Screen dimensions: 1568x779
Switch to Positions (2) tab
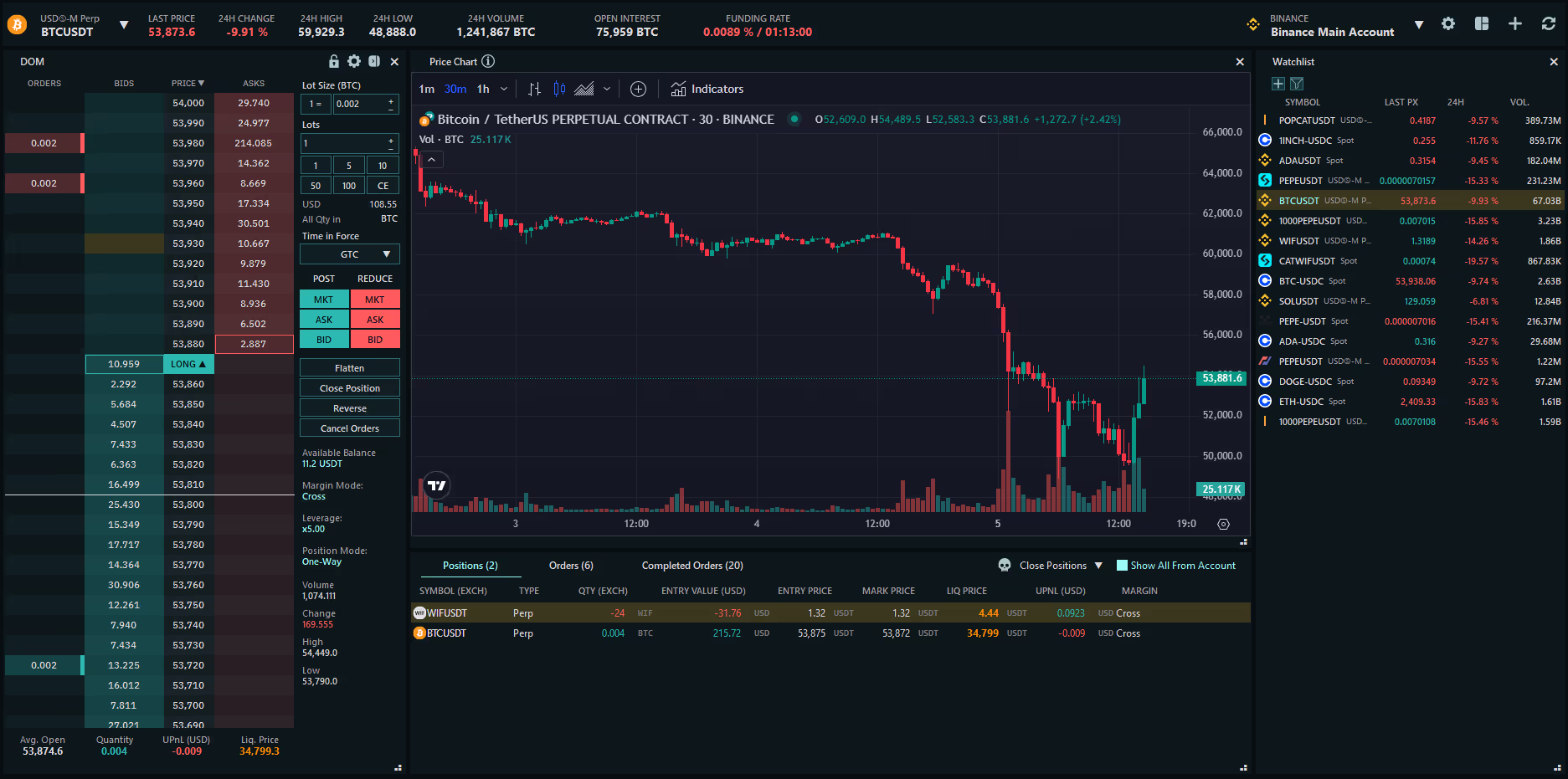470,566
